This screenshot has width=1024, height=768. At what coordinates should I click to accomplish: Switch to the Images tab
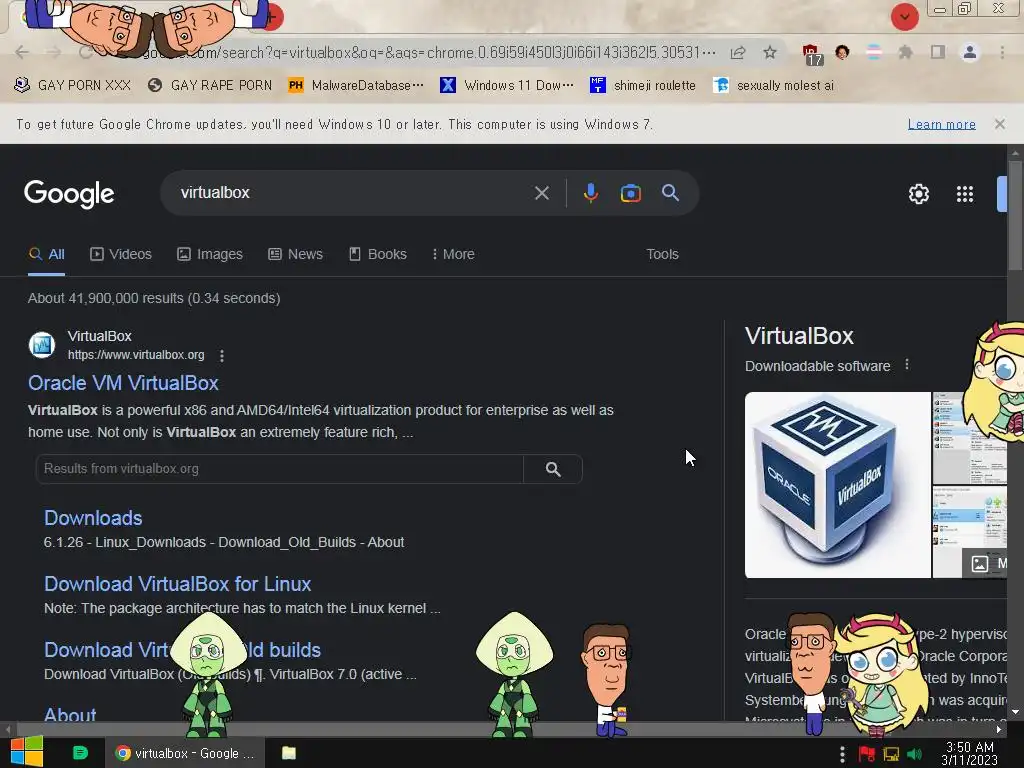click(210, 254)
